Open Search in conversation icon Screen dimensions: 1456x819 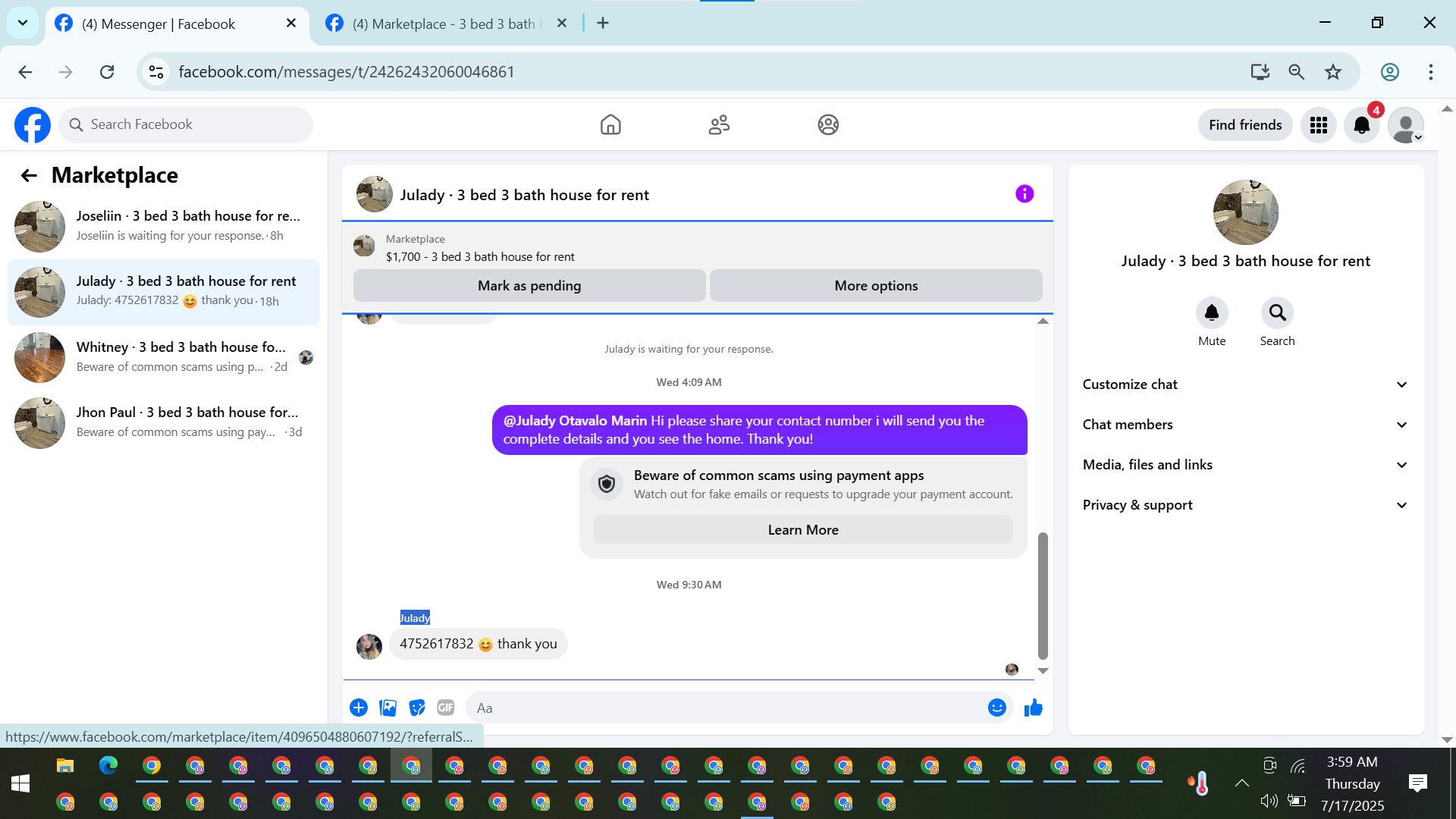(1277, 313)
